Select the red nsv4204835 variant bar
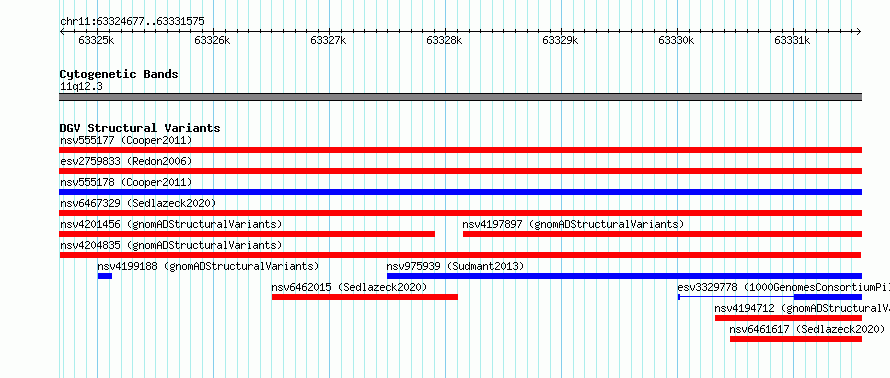Image resolution: width=890 pixels, height=378 pixels. [460, 255]
